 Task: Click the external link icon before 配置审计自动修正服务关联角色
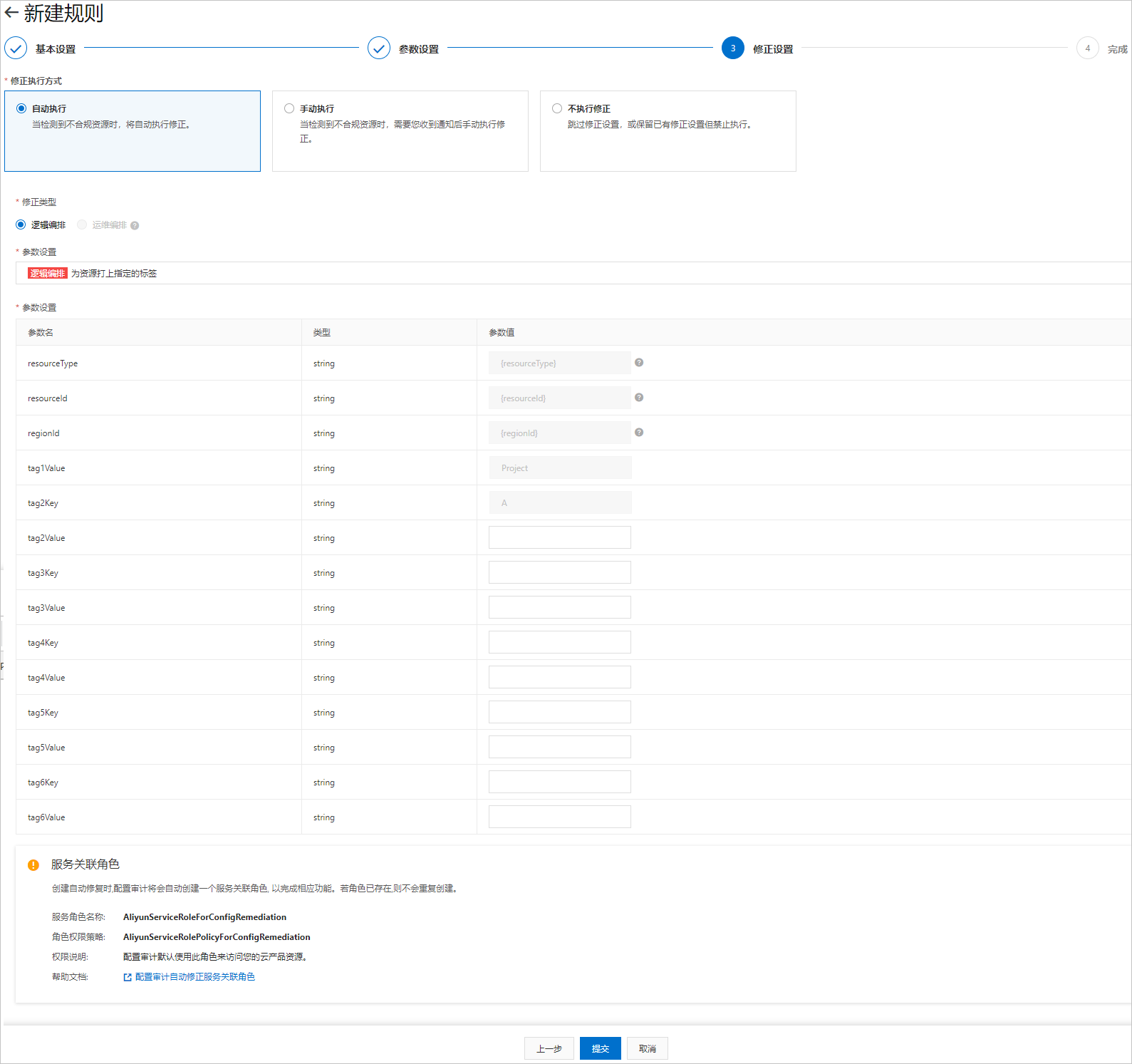point(128,977)
